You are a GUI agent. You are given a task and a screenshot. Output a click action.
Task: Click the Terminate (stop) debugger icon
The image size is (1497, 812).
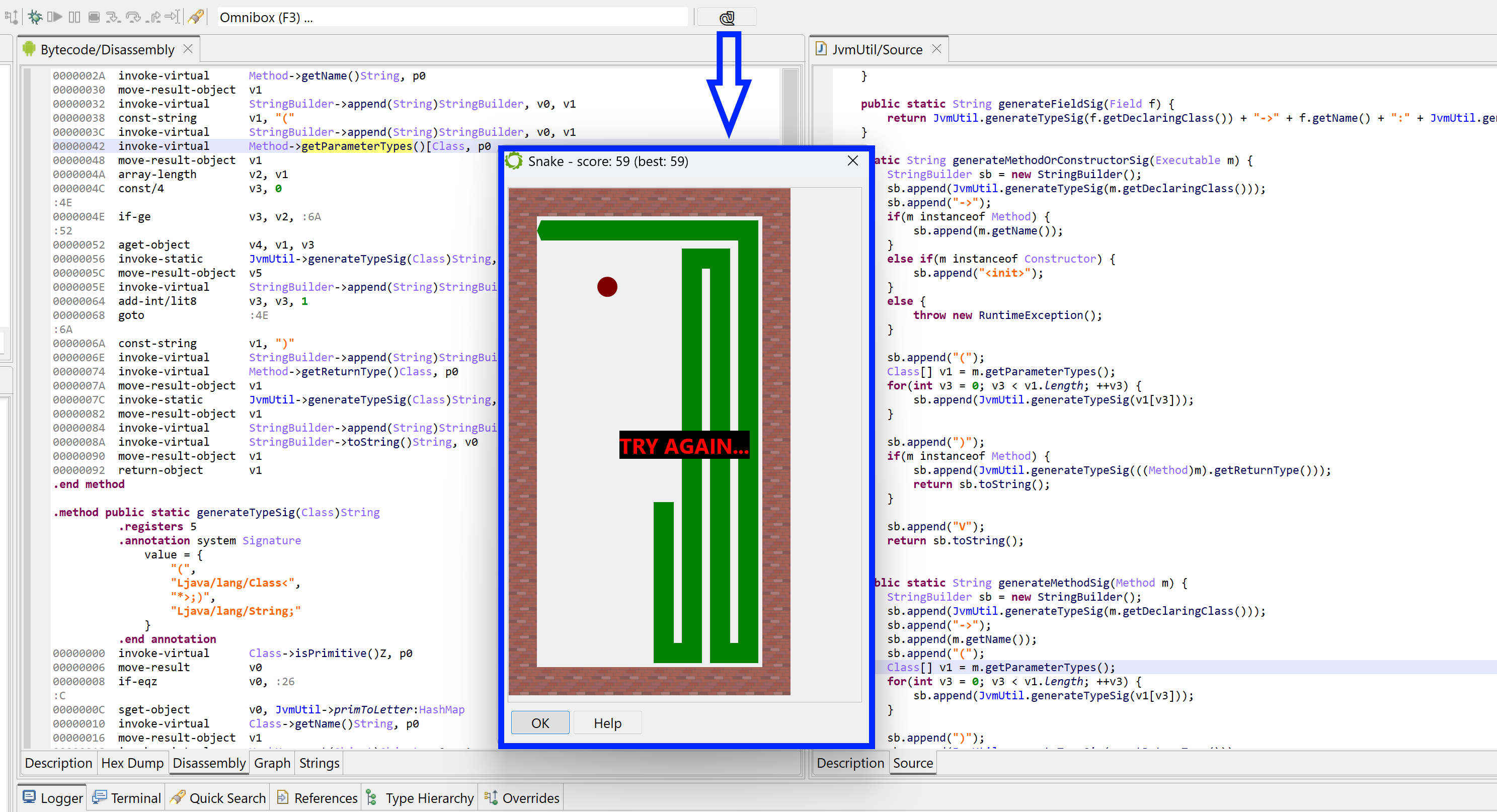pyautogui.click(x=94, y=17)
